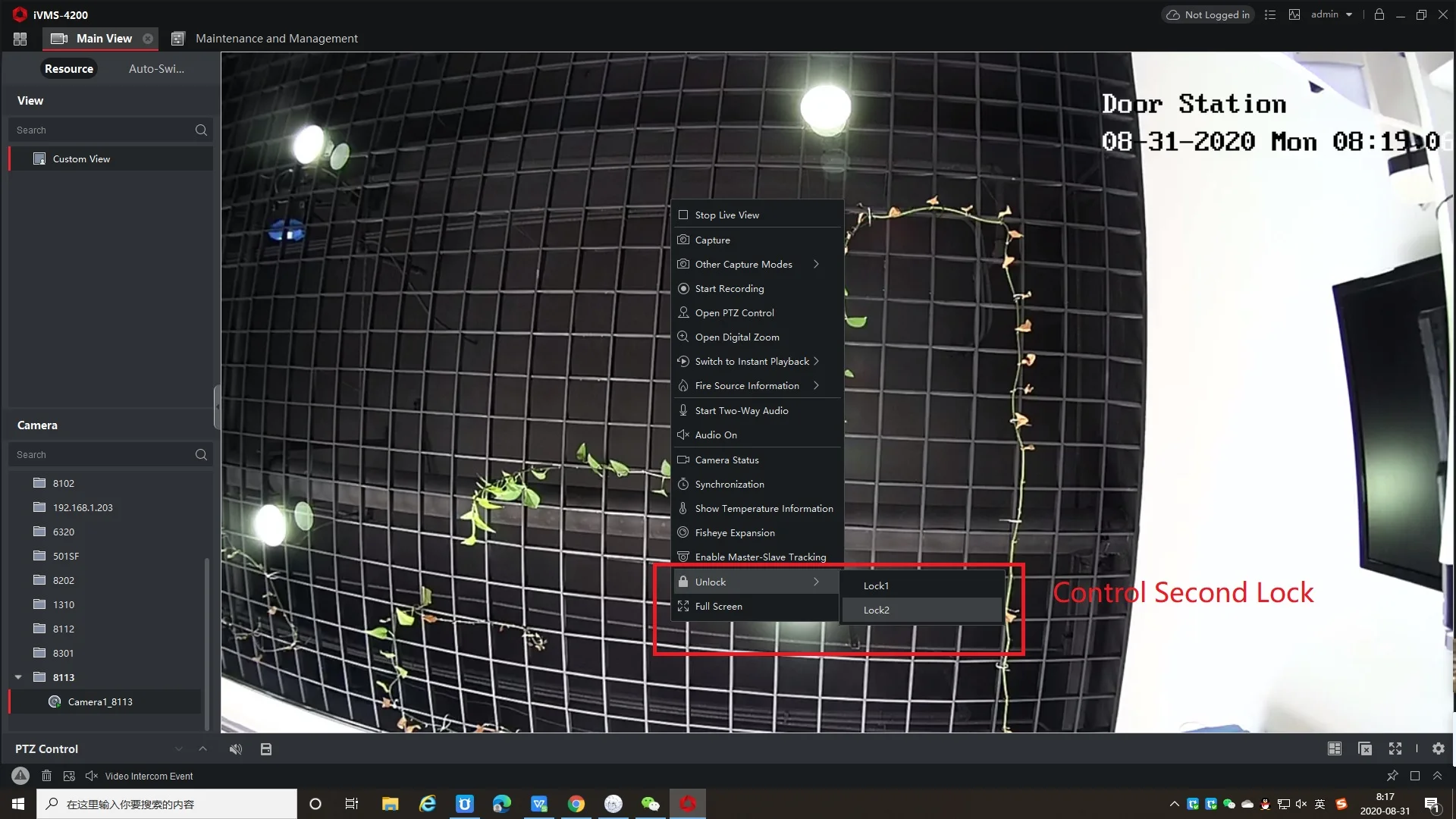Select Lock2 in Unlock submenu
Image resolution: width=1456 pixels, height=819 pixels.
tap(922, 610)
